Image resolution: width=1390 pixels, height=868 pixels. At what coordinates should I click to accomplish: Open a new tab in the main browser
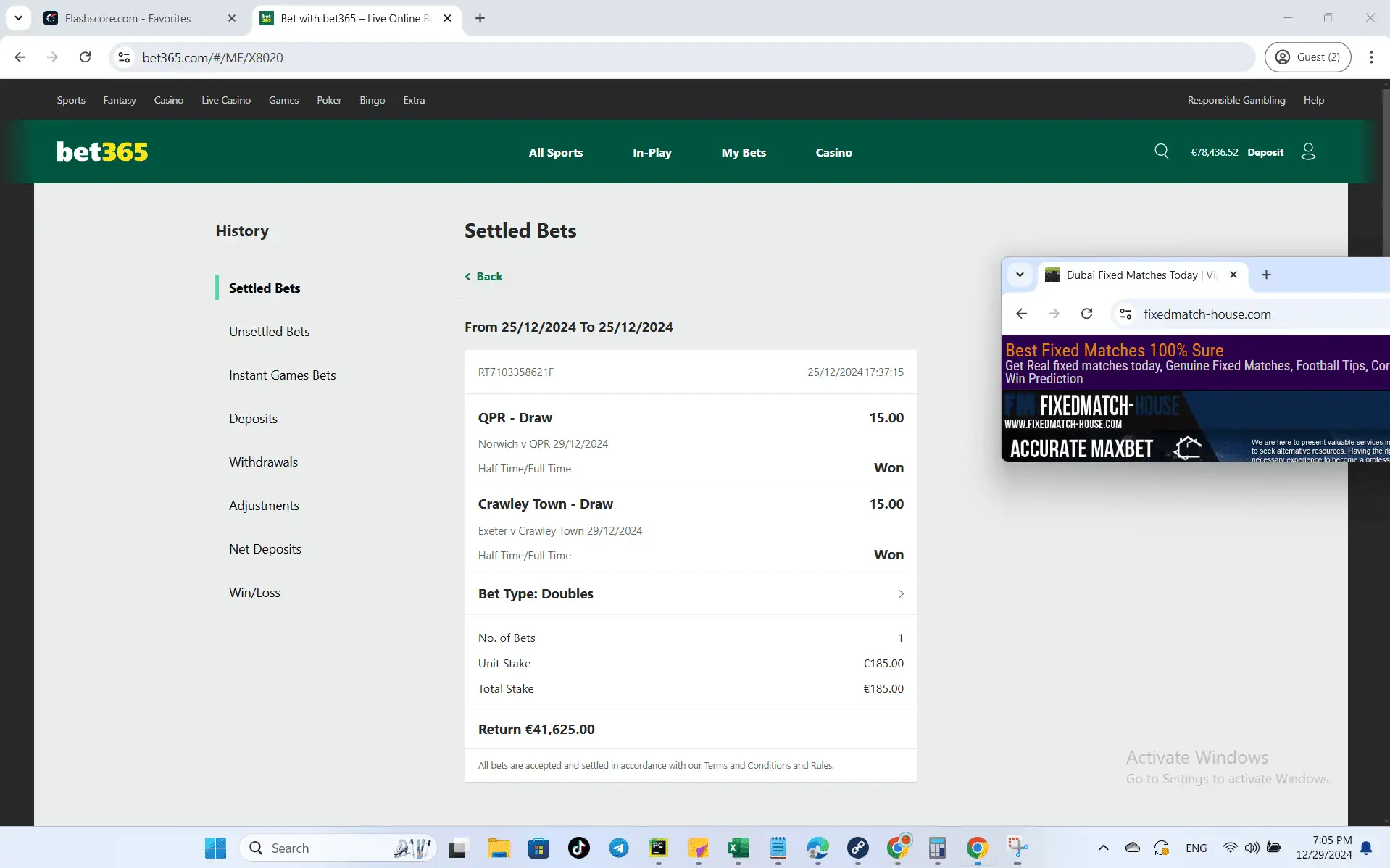[x=480, y=18]
